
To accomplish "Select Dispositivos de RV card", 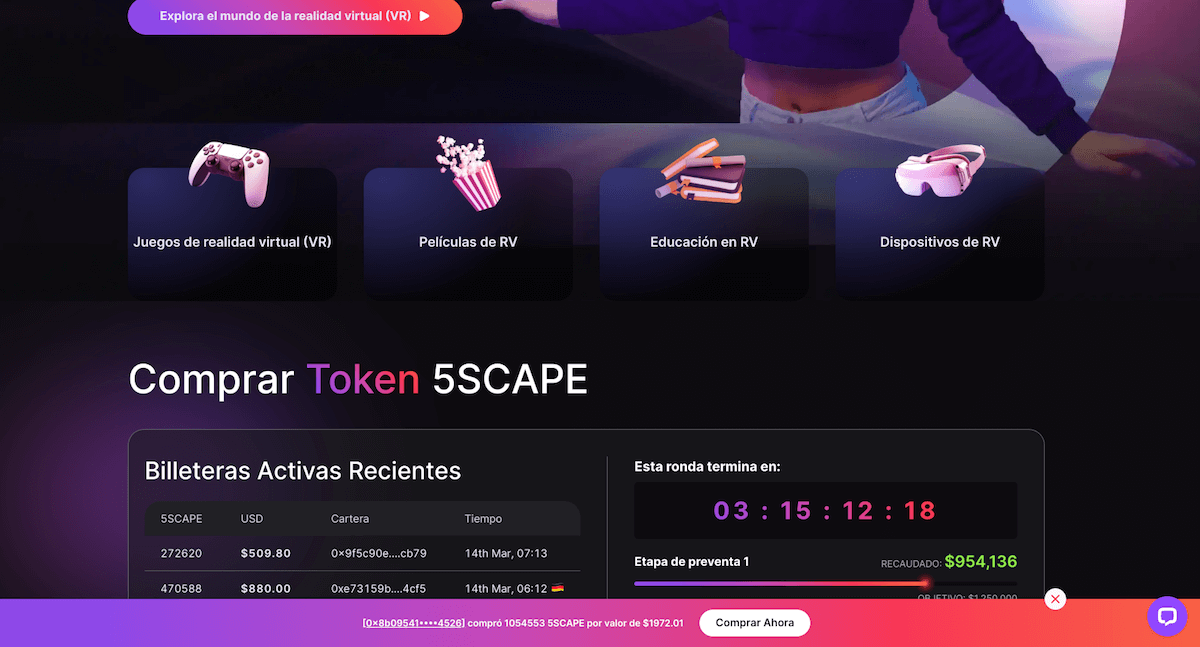I will pyautogui.click(x=940, y=234).
